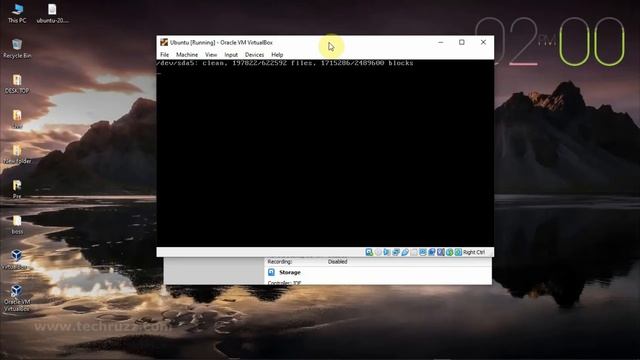Select the Oracle VM VirtualBox shortcut
The width and height of the screenshot is (640, 360).
[x=16, y=298]
